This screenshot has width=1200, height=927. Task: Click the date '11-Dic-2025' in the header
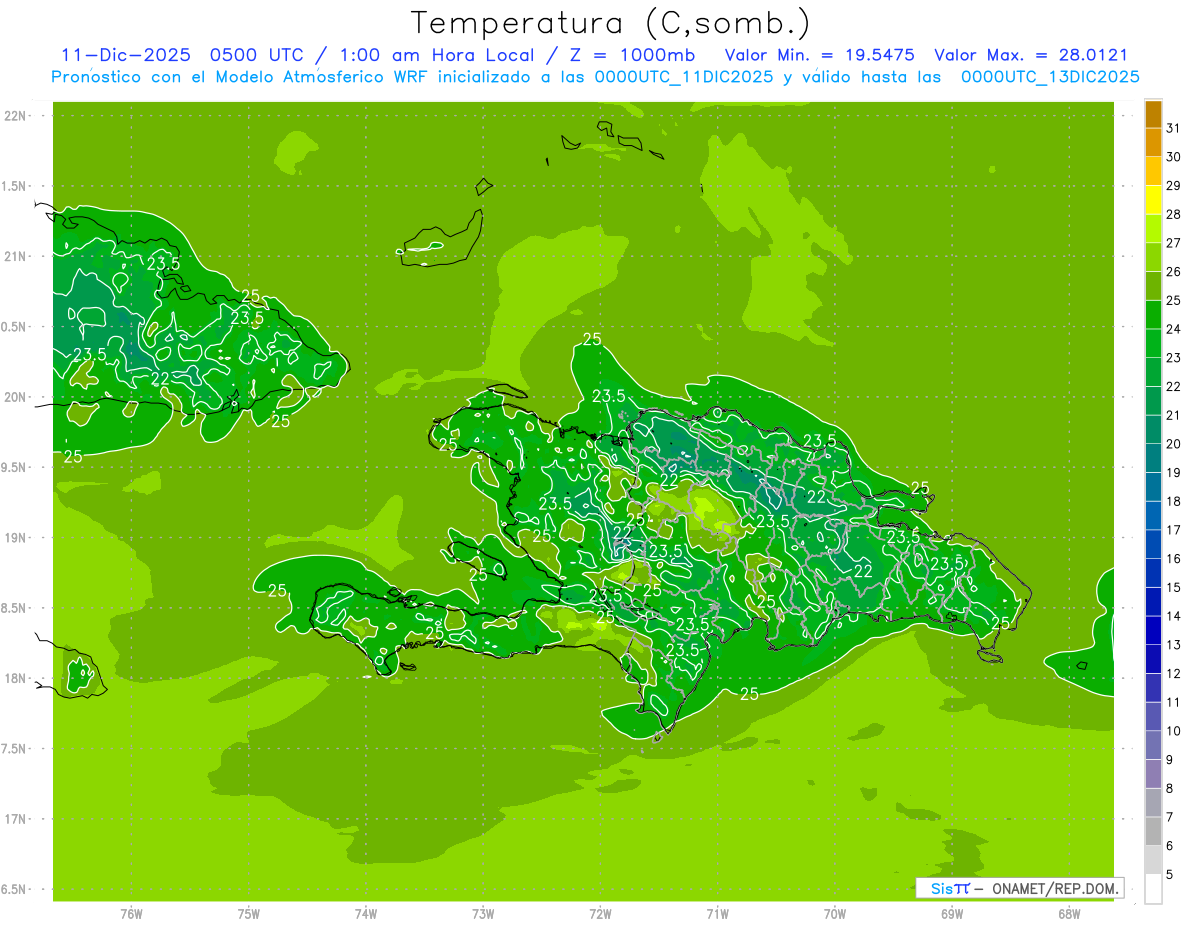pyautogui.click(x=124, y=55)
